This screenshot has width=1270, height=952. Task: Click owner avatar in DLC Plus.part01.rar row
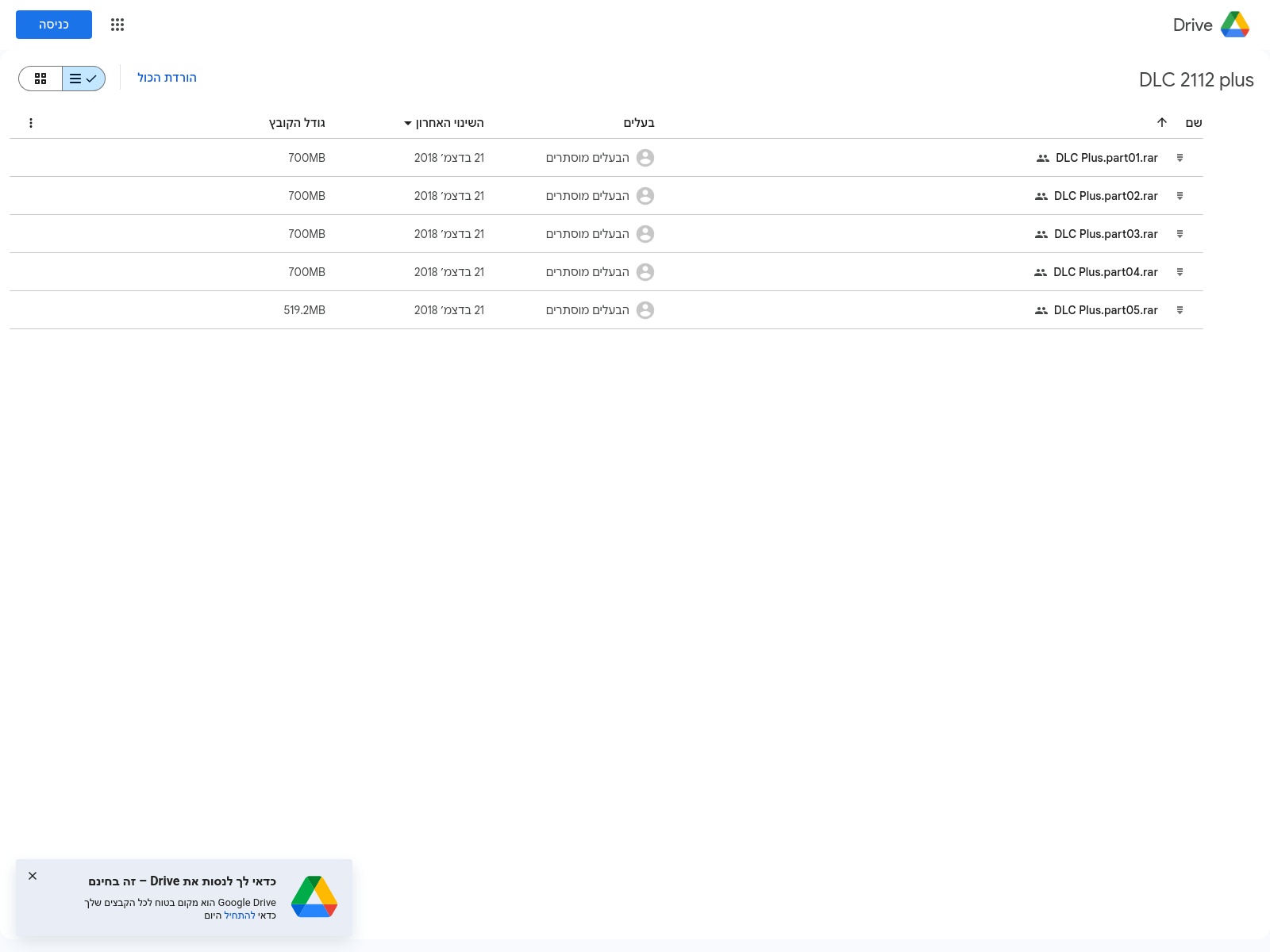[646, 158]
